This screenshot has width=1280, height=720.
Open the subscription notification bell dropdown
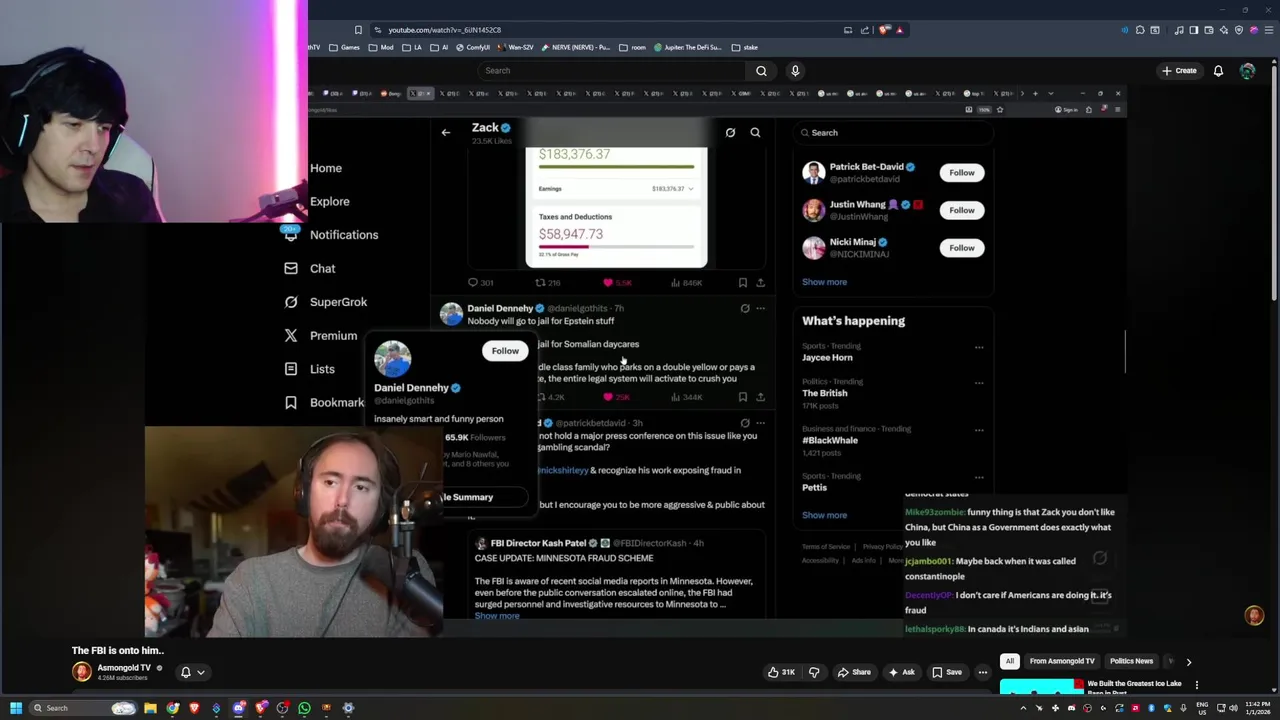(x=192, y=672)
